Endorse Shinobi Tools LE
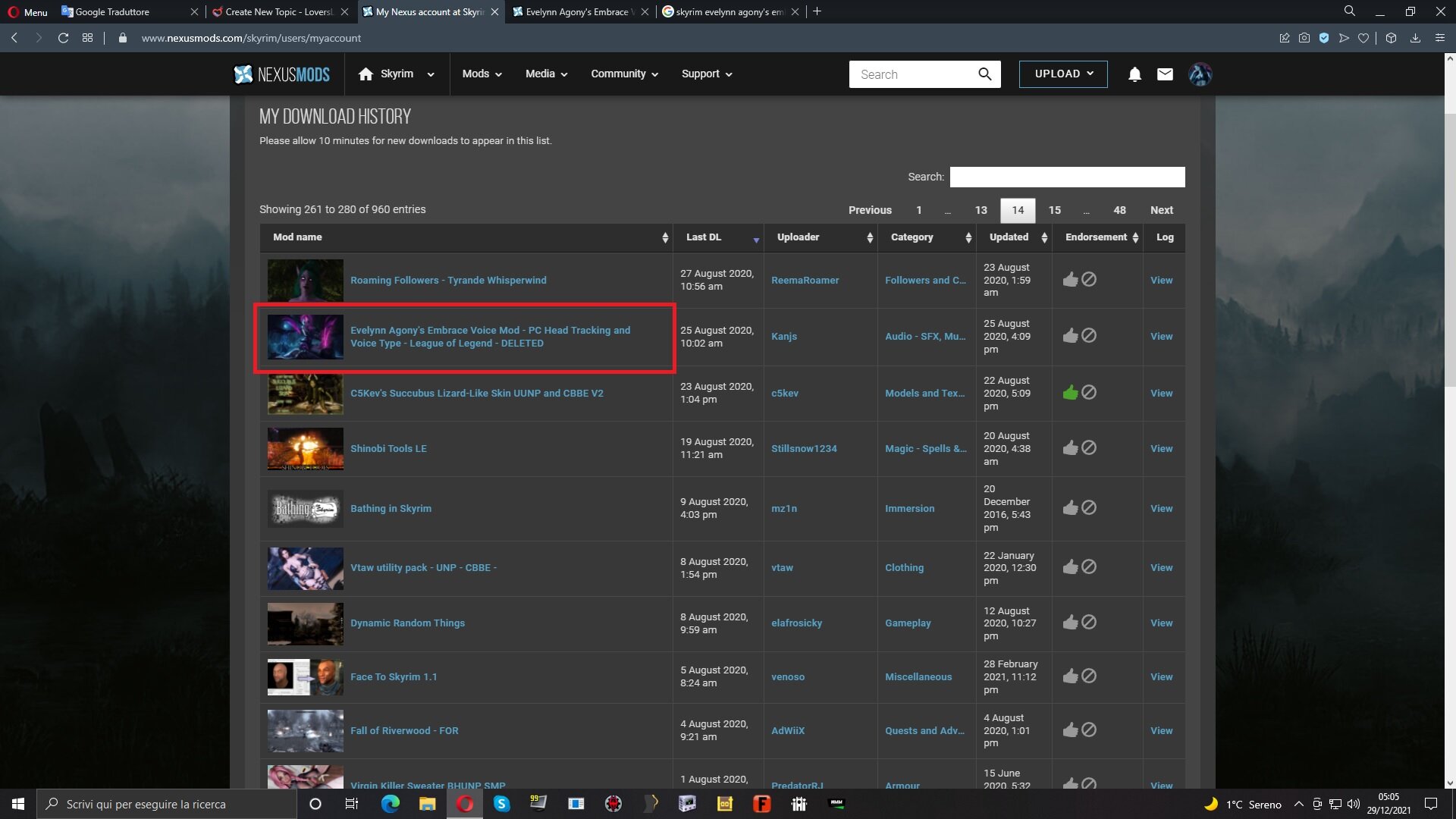This screenshot has height=819, width=1456. [1070, 448]
